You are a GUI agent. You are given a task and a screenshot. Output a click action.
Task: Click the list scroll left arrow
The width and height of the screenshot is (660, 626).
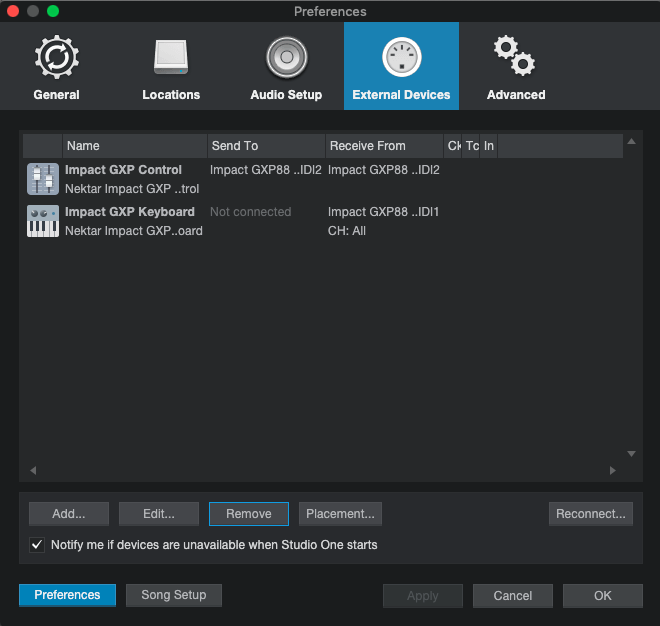tap(33, 470)
